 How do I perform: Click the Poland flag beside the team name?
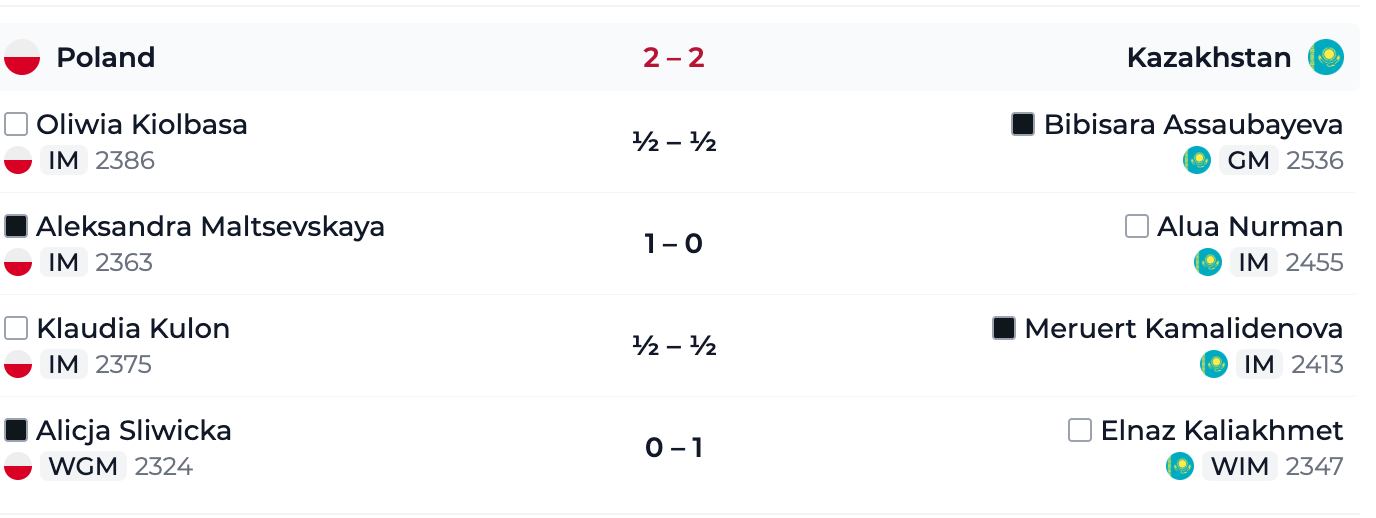coord(22,57)
